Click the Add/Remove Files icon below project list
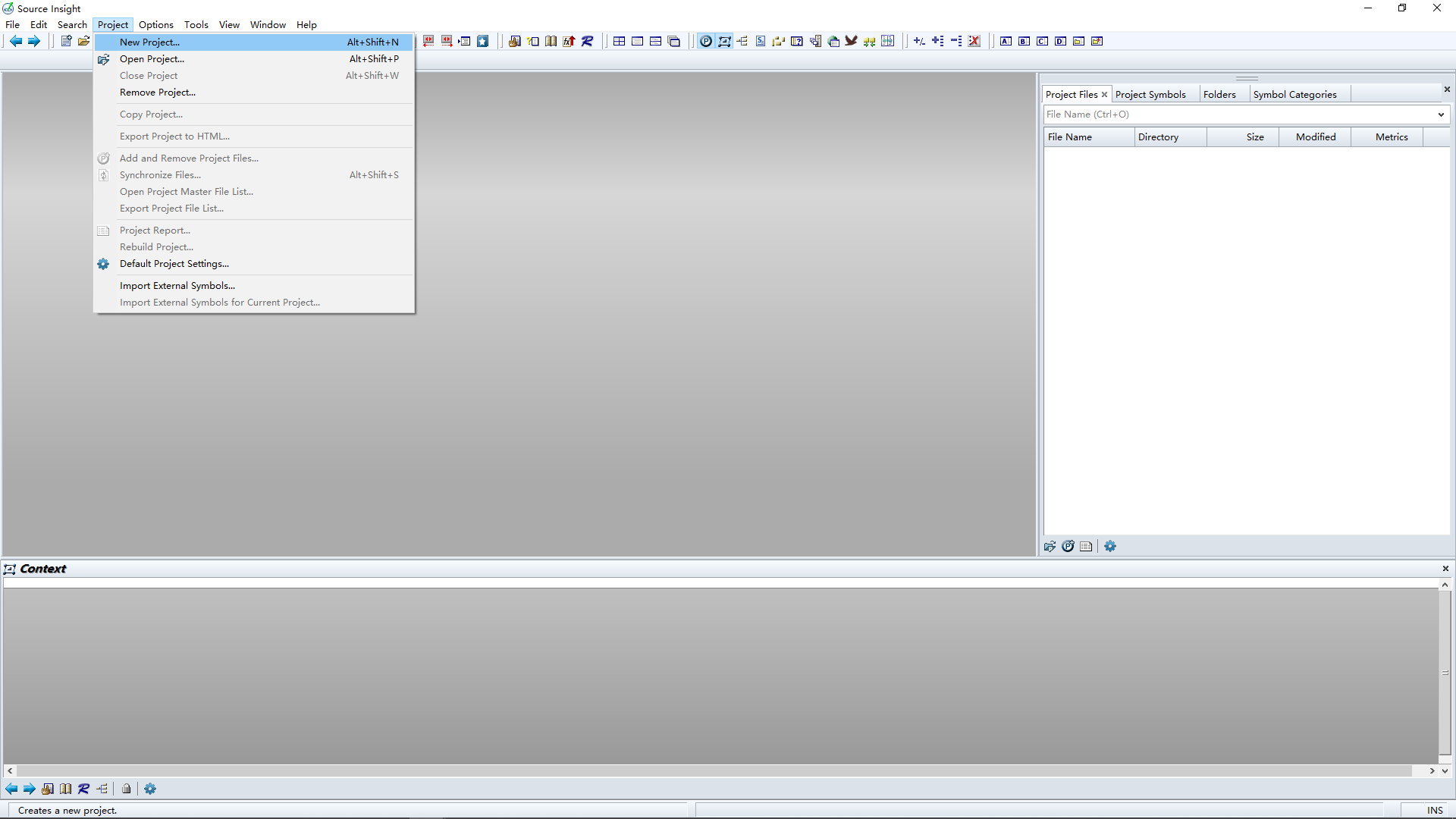The height and width of the screenshot is (819, 1456). coord(1068,546)
